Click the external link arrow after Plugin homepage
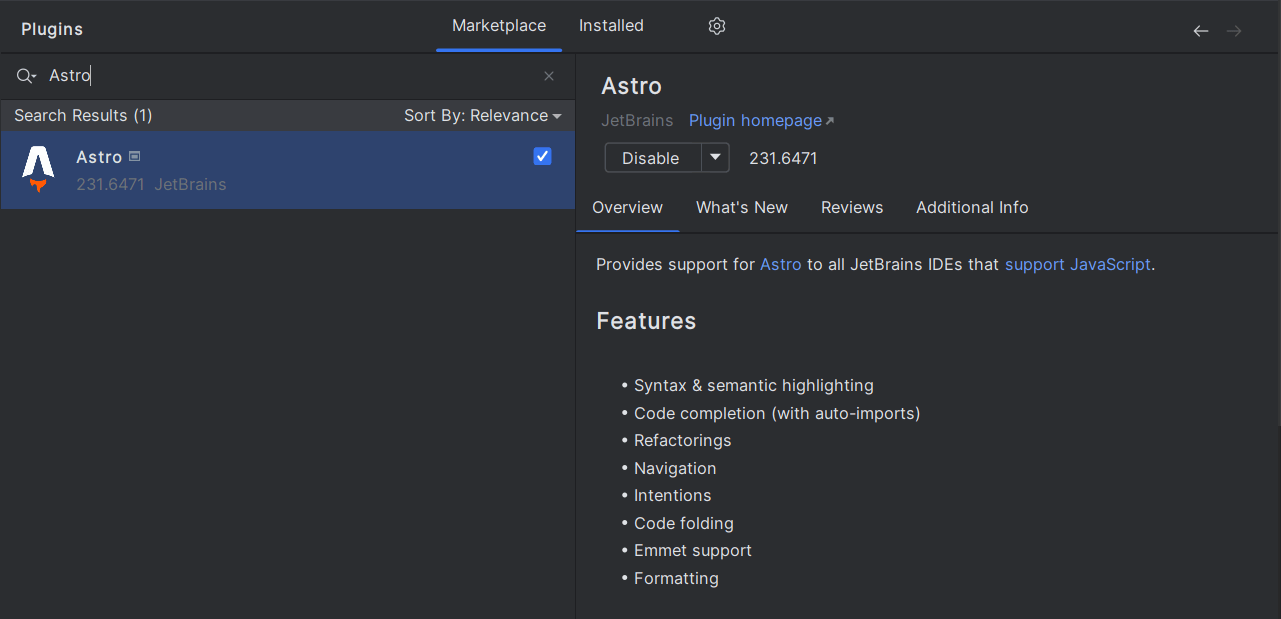 [829, 121]
